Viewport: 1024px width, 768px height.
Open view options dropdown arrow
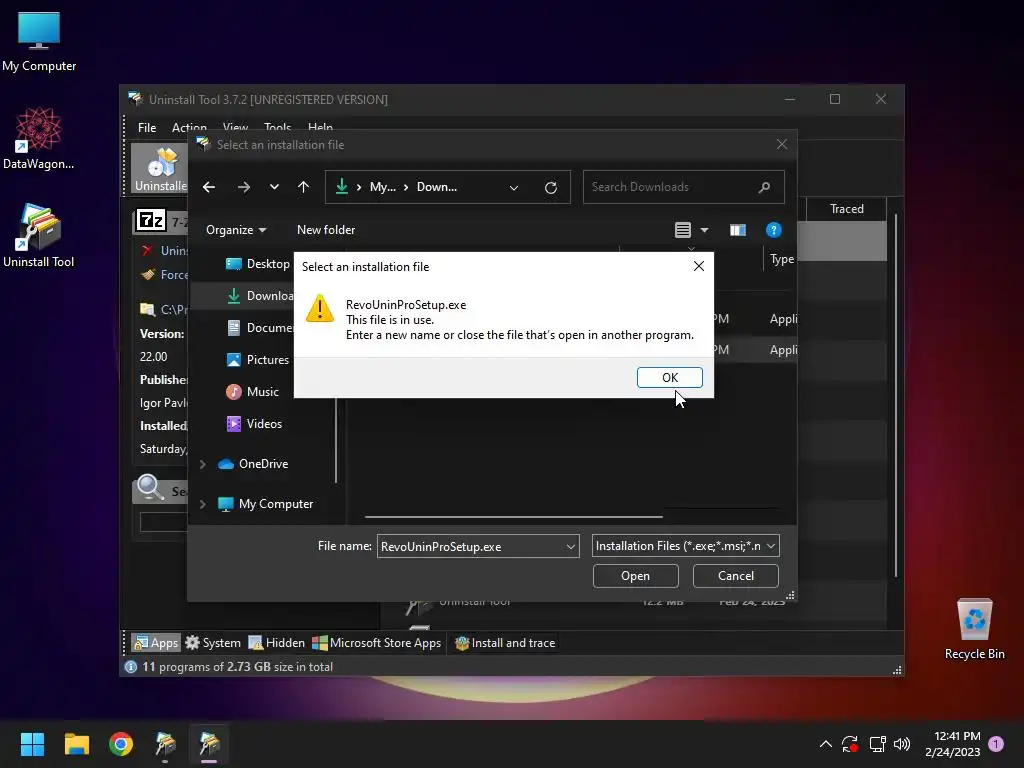coord(704,230)
